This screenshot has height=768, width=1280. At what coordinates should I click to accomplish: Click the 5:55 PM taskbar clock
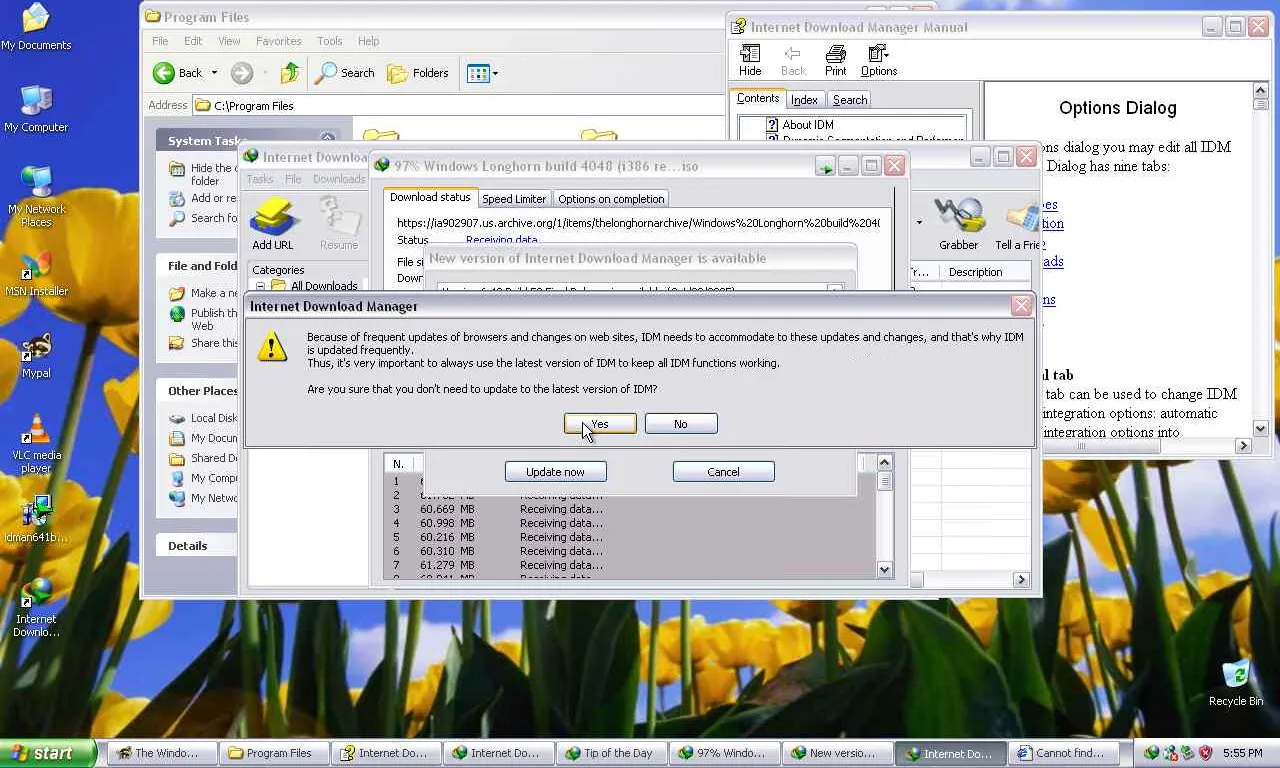1242,753
